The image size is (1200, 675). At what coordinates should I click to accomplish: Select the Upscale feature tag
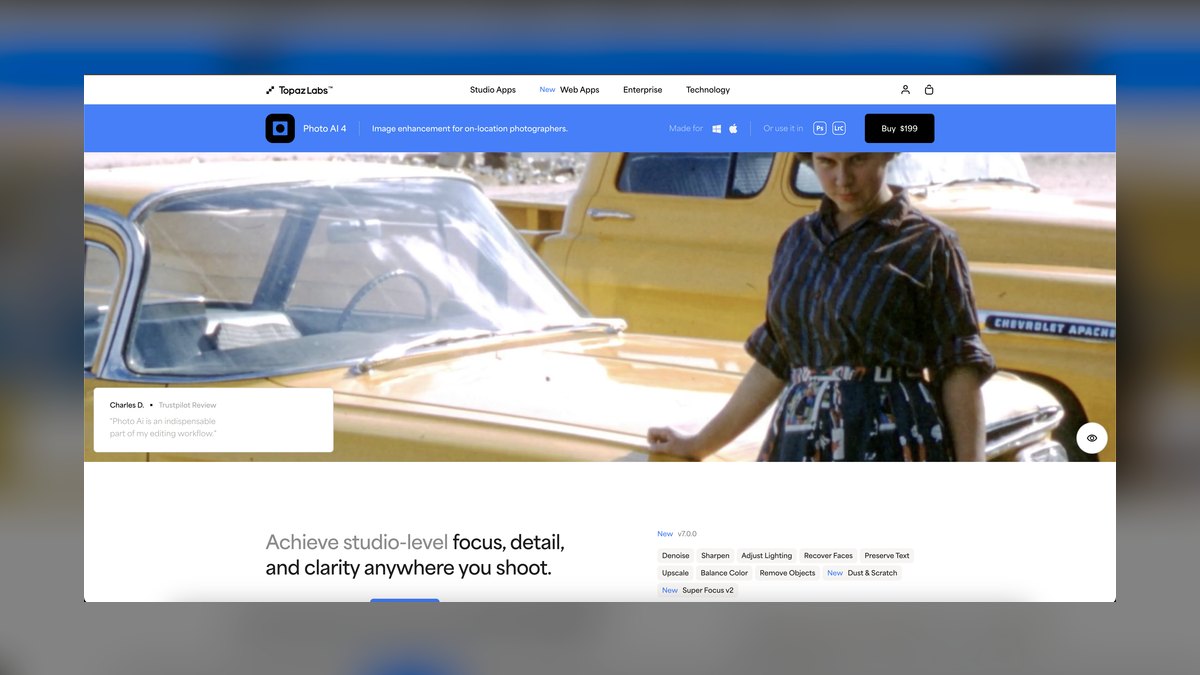click(x=675, y=573)
